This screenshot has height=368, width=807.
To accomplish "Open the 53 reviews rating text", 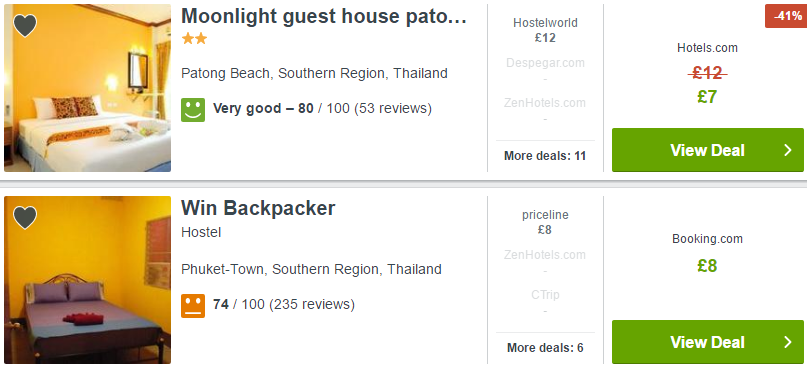I will pos(322,109).
